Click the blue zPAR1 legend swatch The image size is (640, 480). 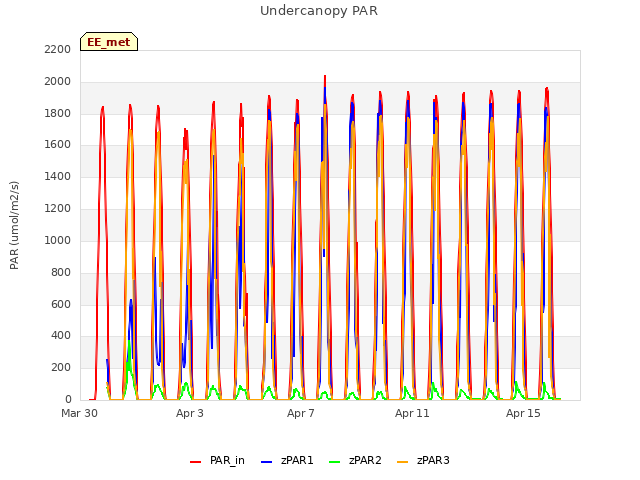coord(266,462)
